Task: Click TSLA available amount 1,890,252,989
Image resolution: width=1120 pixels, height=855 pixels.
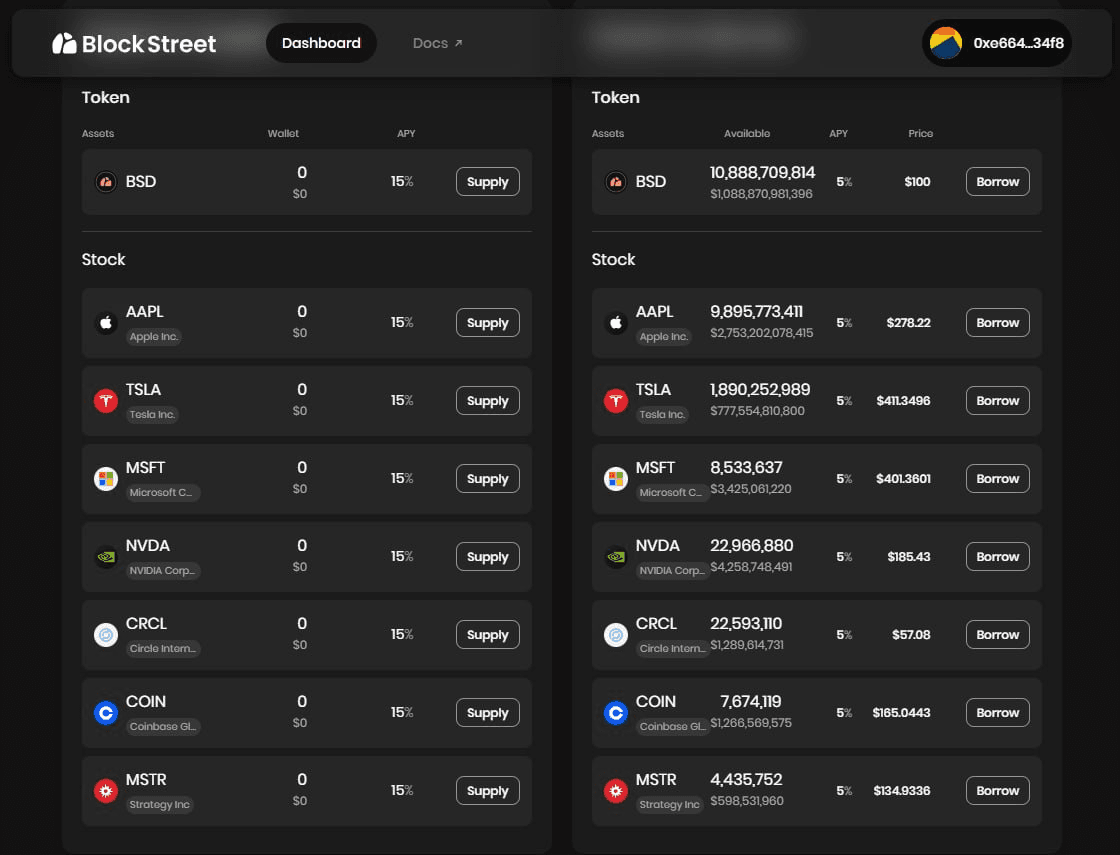Action: tap(760, 390)
